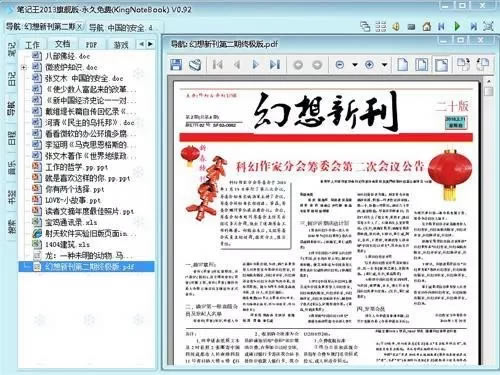The image size is (500, 375).
Task: Open the bottom vertical sidebar tab below 书签
Action: 12,226
